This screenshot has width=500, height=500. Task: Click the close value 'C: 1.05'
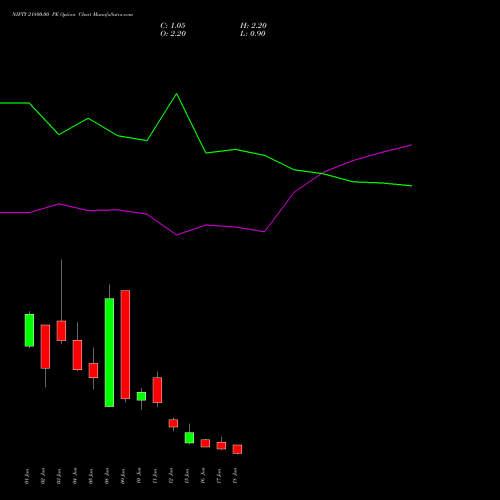pyautogui.click(x=173, y=26)
